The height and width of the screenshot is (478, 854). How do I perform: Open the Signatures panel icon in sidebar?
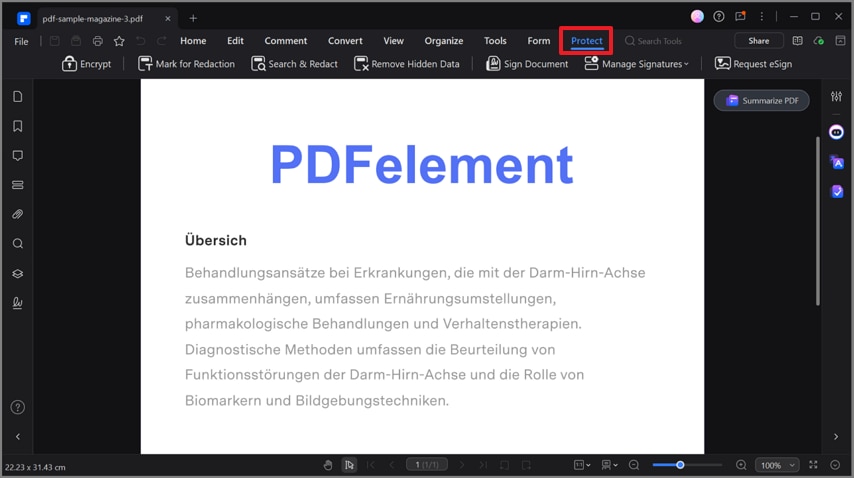point(17,303)
